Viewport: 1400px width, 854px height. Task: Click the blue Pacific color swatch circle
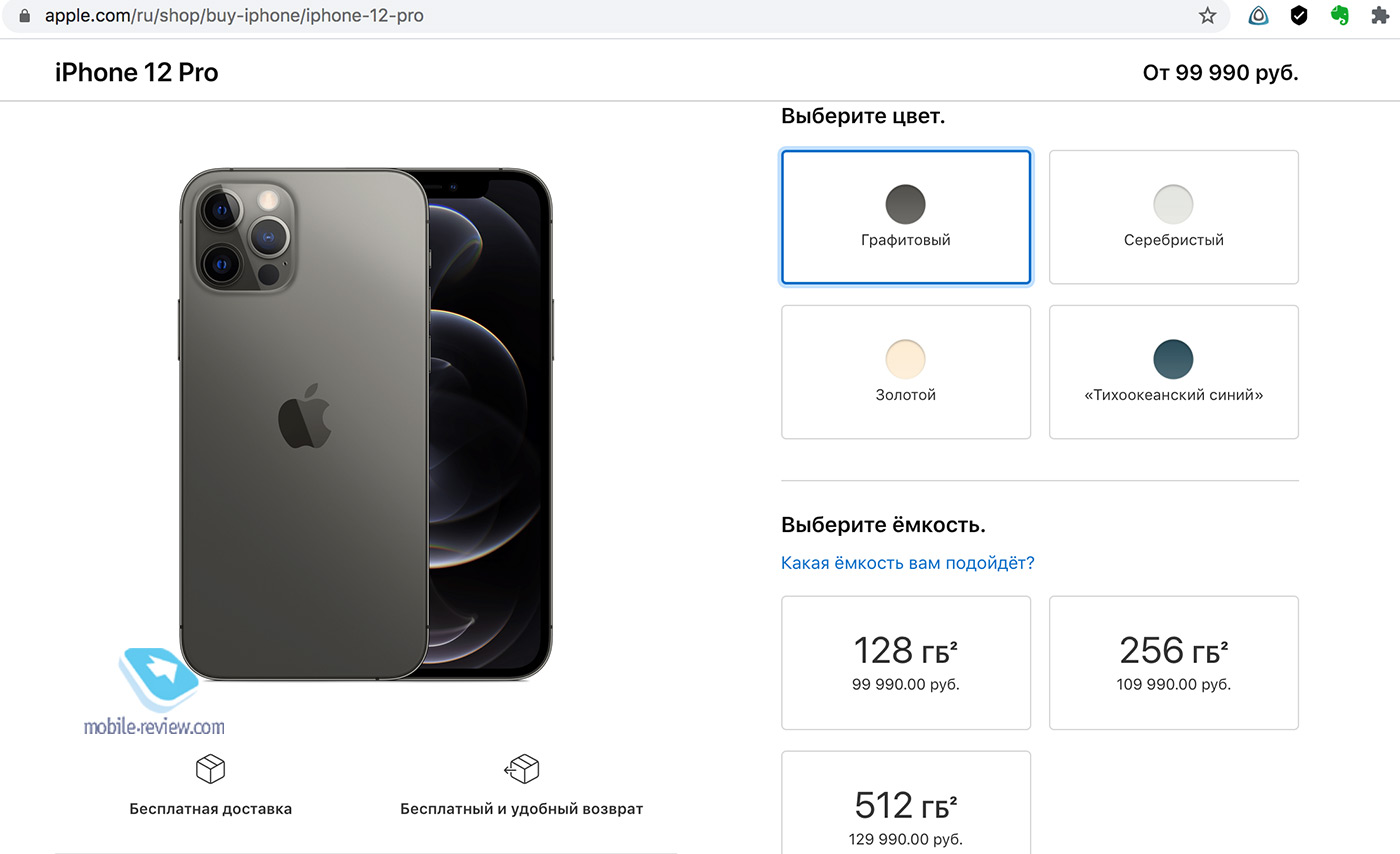tap(1173, 359)
